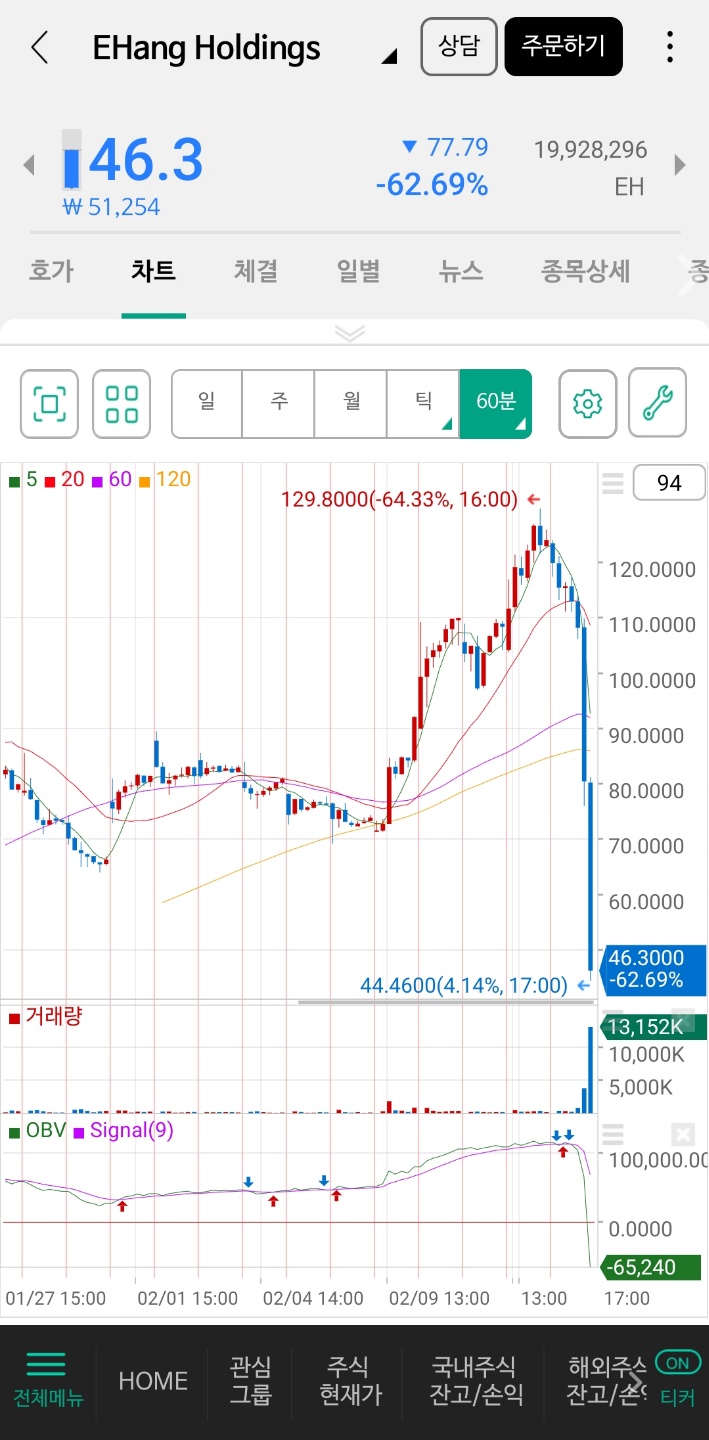Tap the volume figure 19,928,296
Screen dimensions: 709x1440
(590, 150)
